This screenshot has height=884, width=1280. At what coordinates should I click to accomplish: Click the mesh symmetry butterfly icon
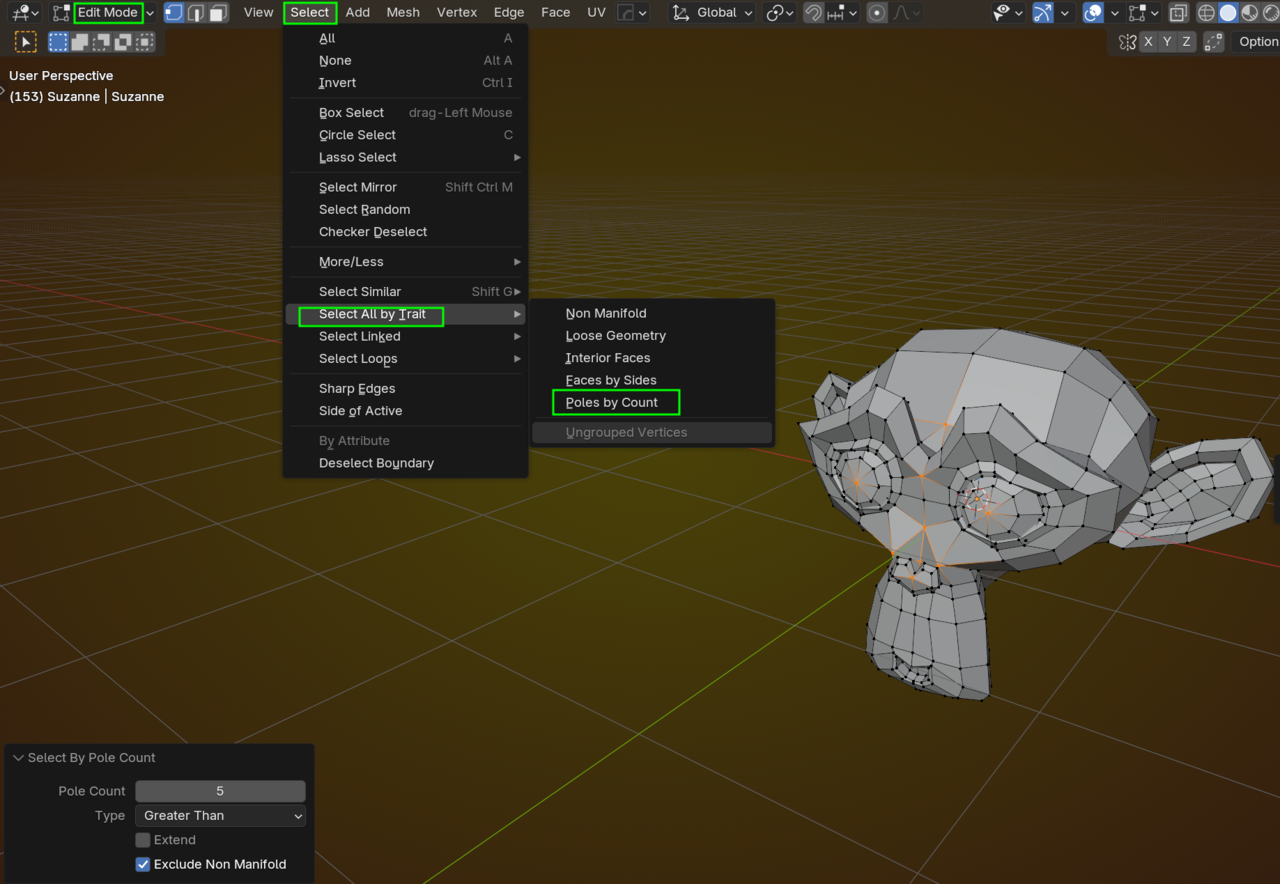(1127, 42)
